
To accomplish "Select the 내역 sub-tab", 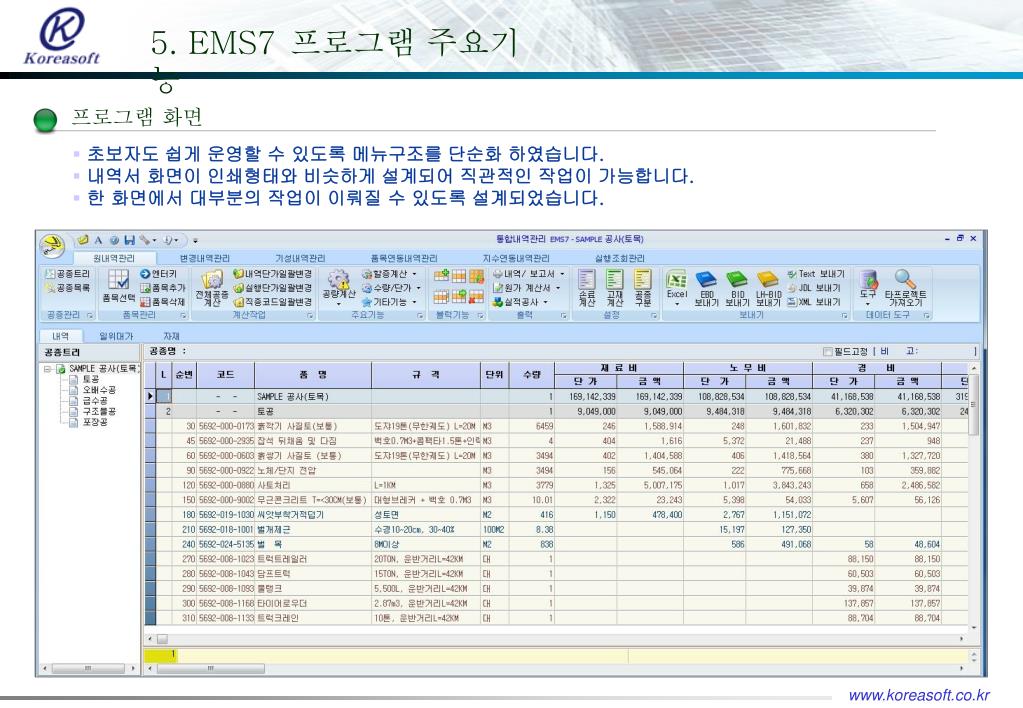I will (61, 336).
